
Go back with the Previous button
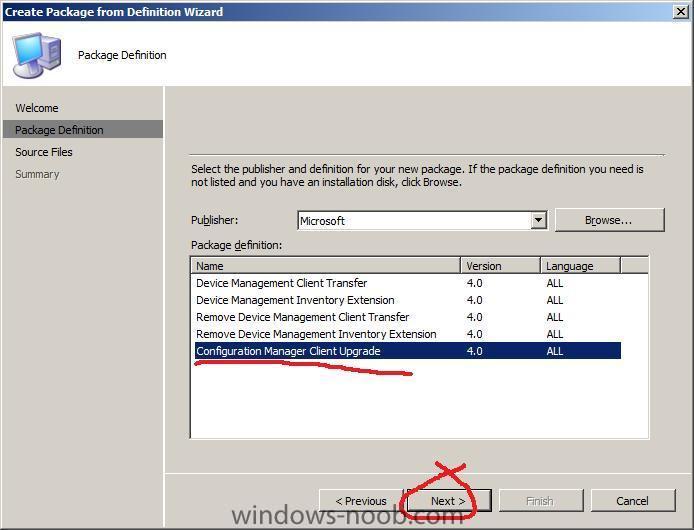(361, 501)
